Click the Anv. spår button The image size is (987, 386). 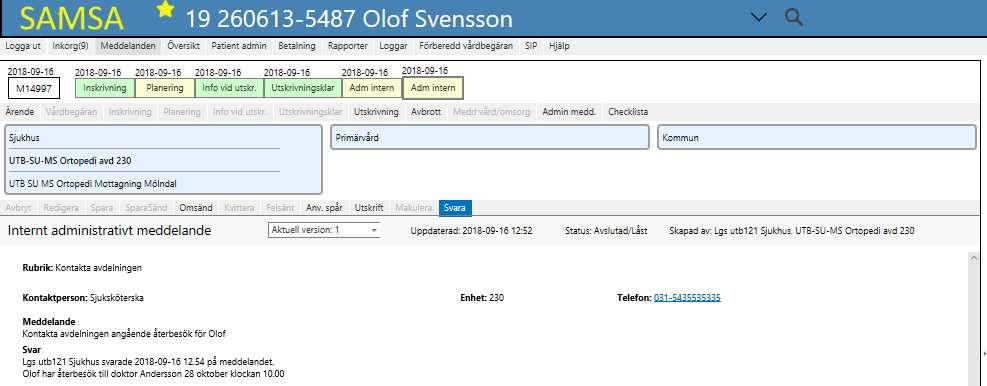pyautogui.click(x=324, y=208)
